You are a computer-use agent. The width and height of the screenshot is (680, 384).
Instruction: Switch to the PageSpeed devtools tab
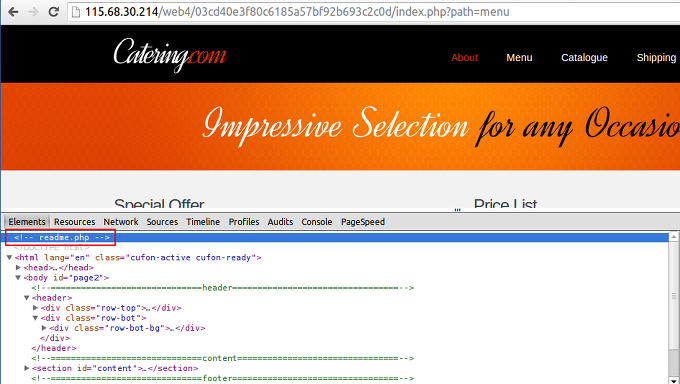(363, 222)
